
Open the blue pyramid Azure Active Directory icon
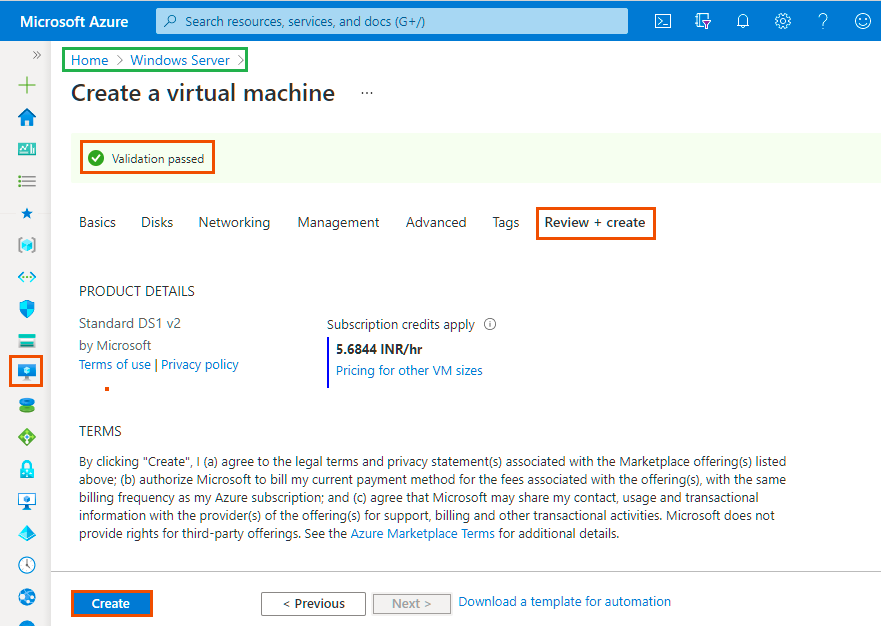(27, 533)
